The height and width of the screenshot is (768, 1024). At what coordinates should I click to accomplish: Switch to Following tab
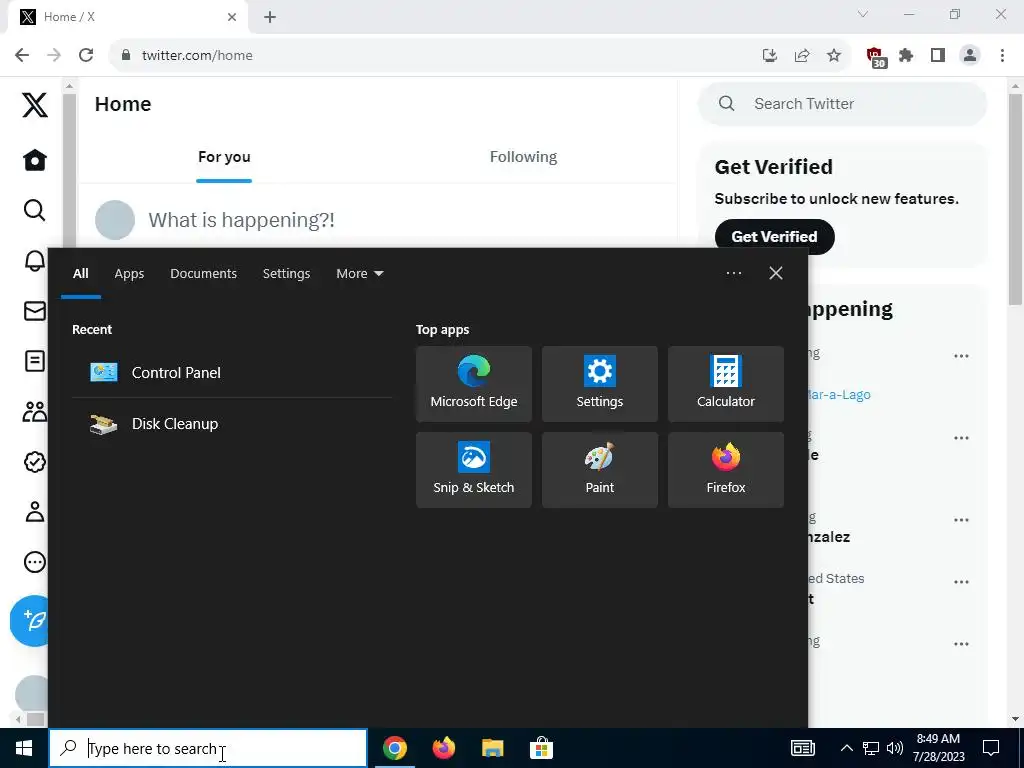pyautogui.click(x=523, y=157)
